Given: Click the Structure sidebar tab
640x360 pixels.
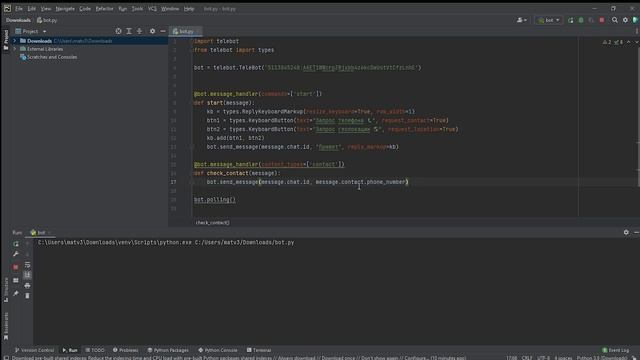Looking at the screenshot, I should [x=6, y=290].
